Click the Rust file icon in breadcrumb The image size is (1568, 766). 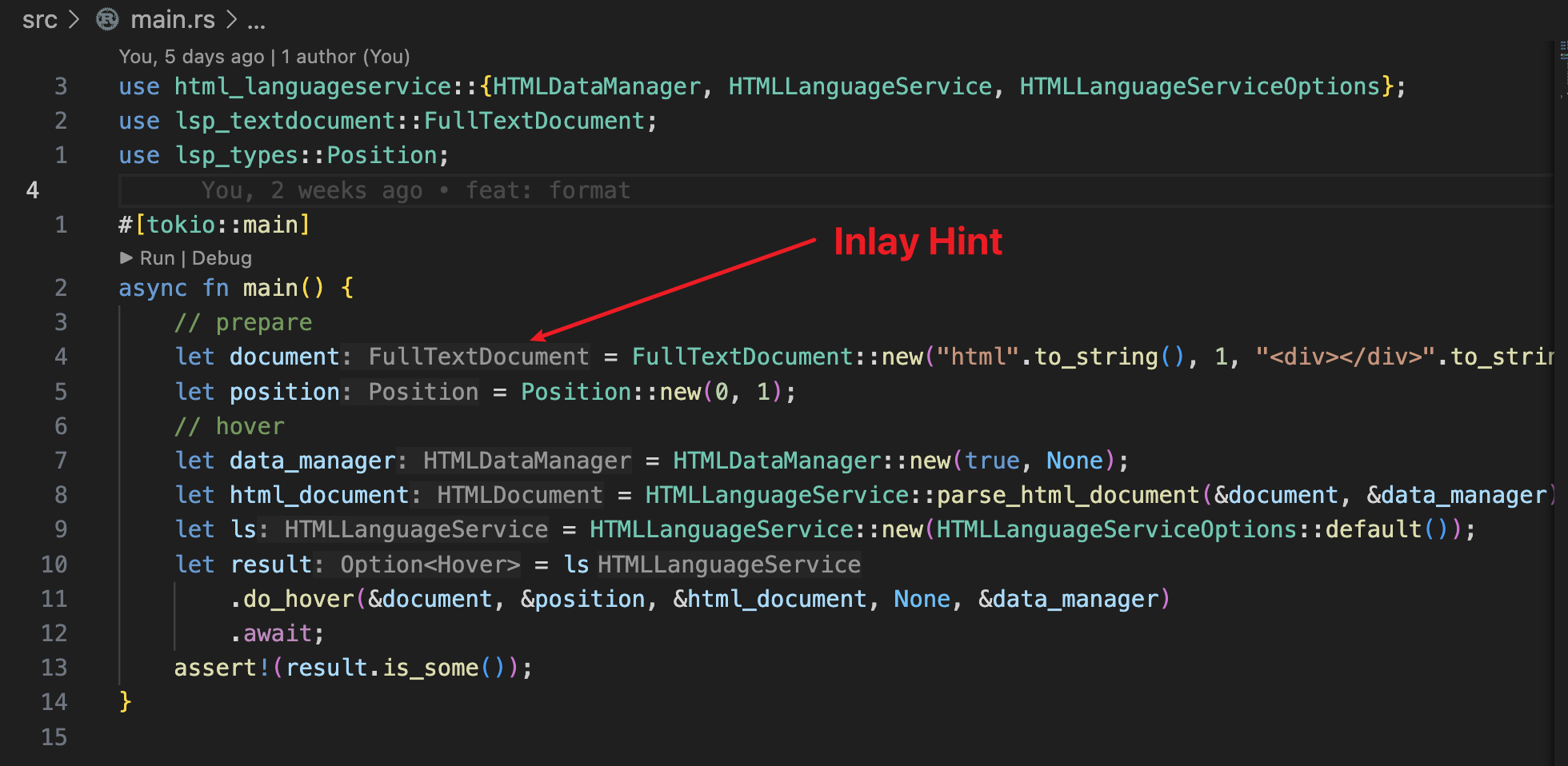coord(107,19)
